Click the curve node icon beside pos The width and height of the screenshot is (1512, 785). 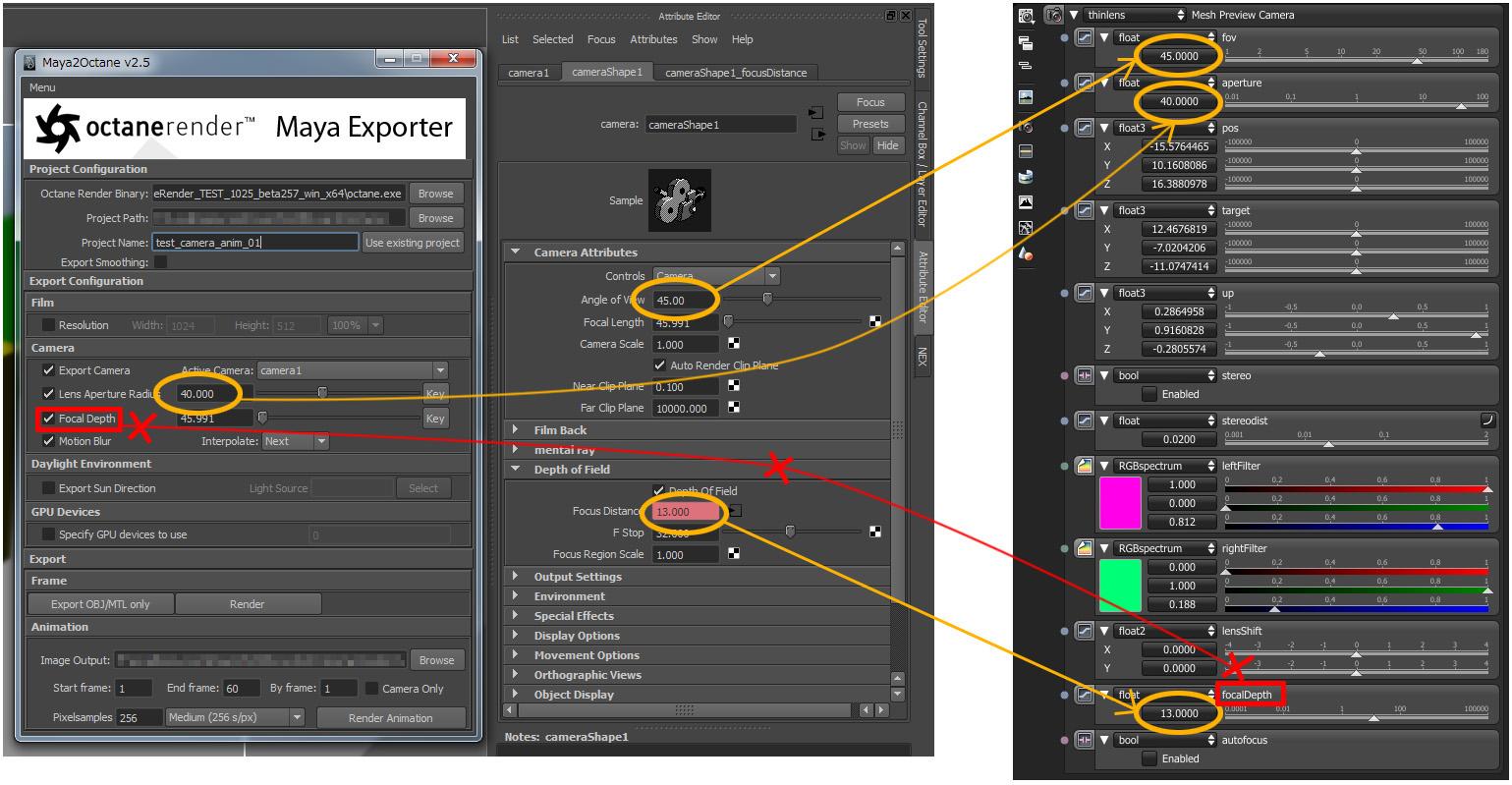click(1085, 128)
